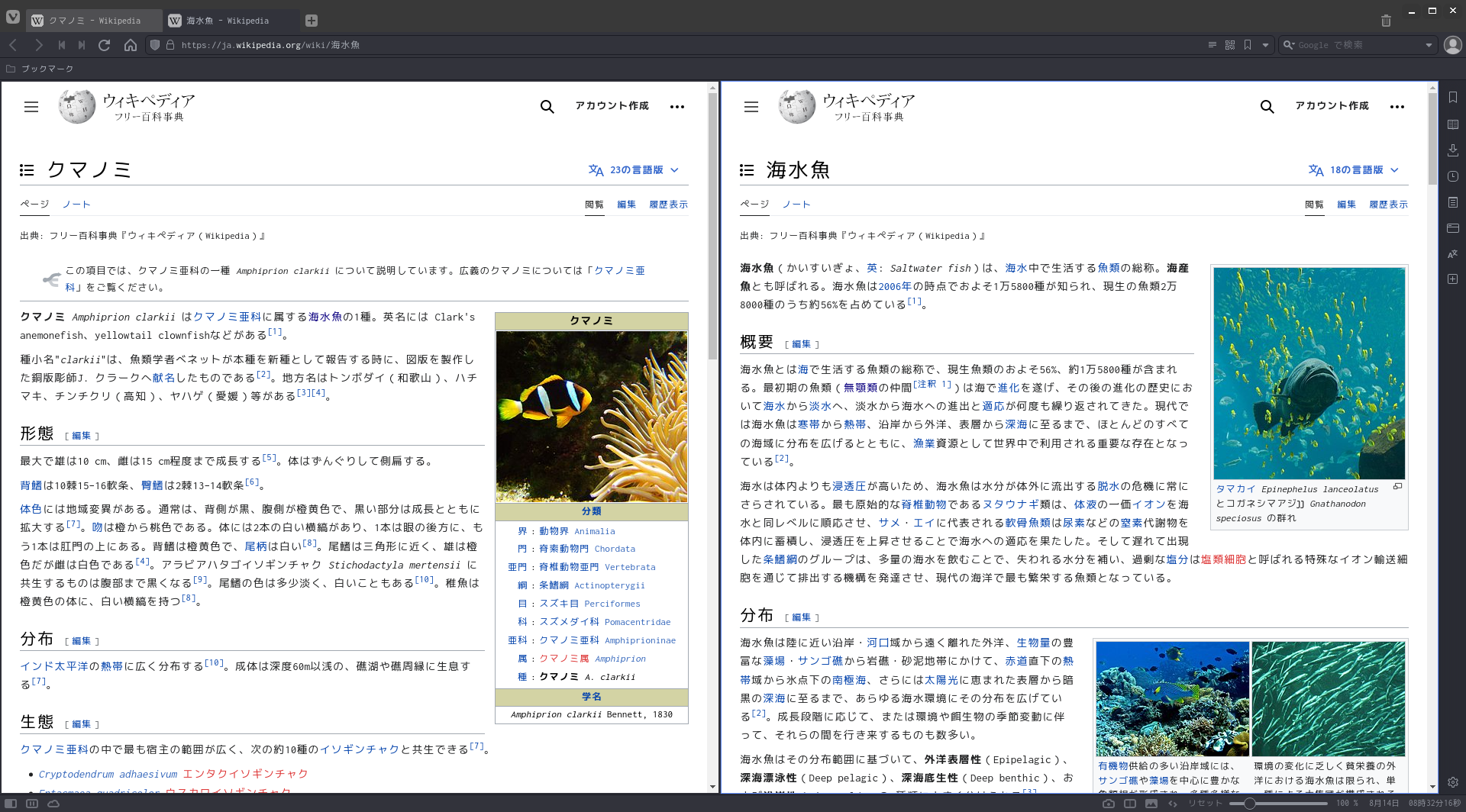Capture a page screenshot from the status bar
Viewport: 1466px width, 812px height.
pos(1109,803)
